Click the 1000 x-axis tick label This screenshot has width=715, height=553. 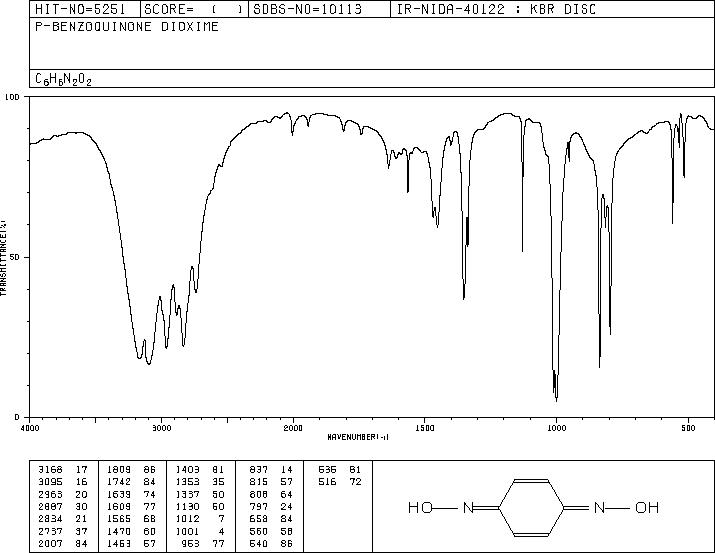(556, 428)
